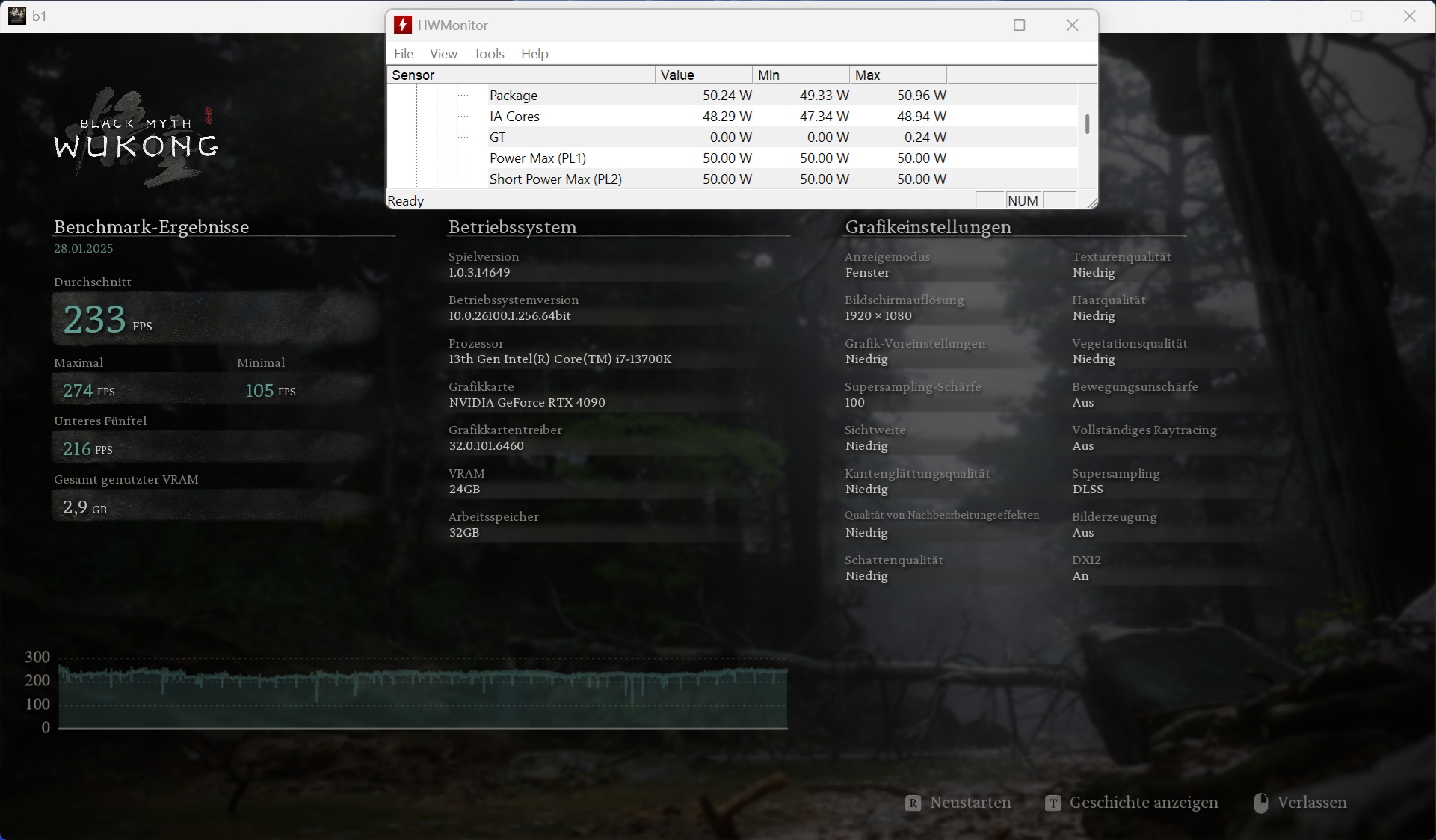
Task: Select the IA Cores sensor row
Action: point(514,117)
